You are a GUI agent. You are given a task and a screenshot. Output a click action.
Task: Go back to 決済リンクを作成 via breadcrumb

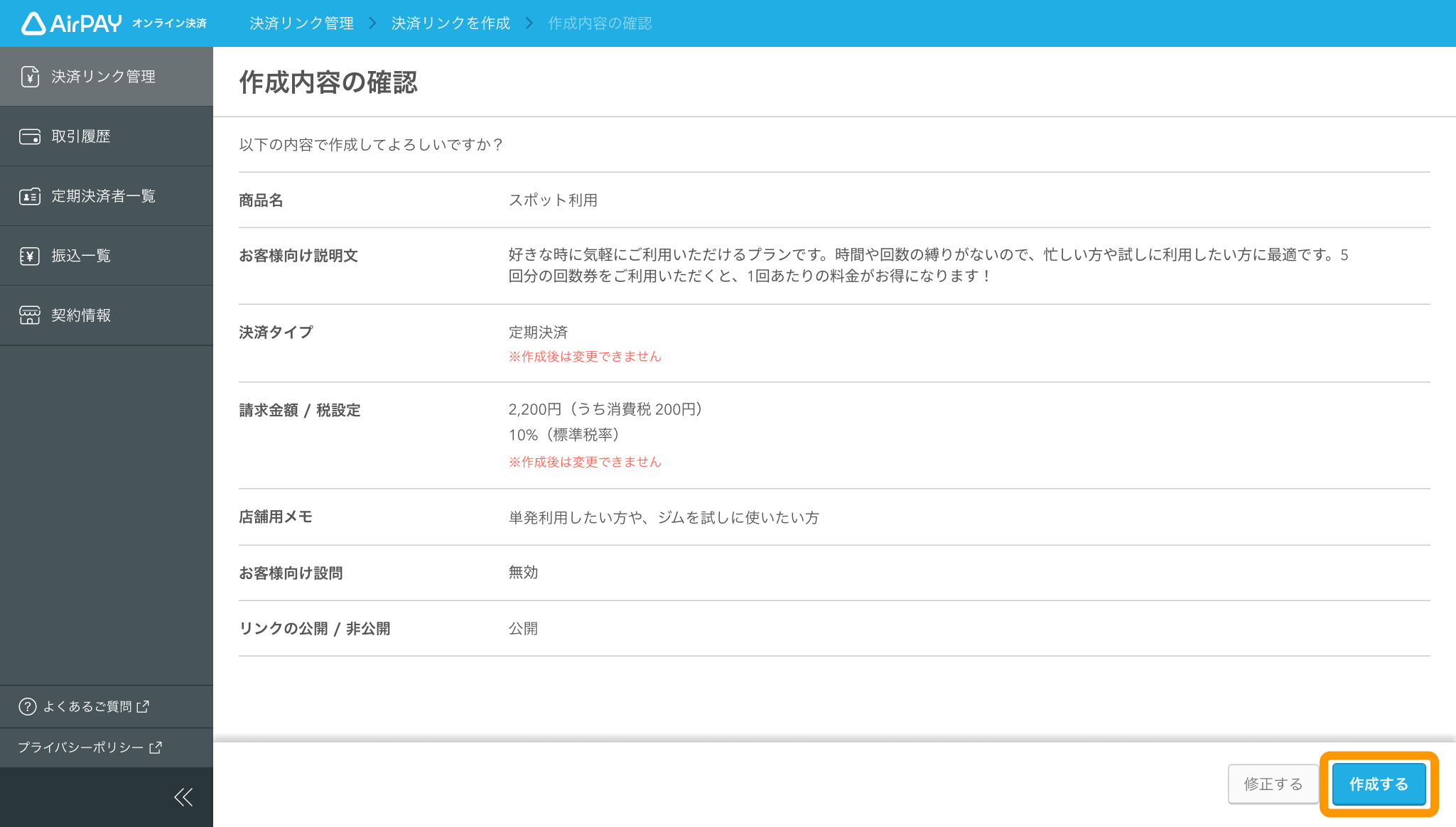[x=449, y=23]
